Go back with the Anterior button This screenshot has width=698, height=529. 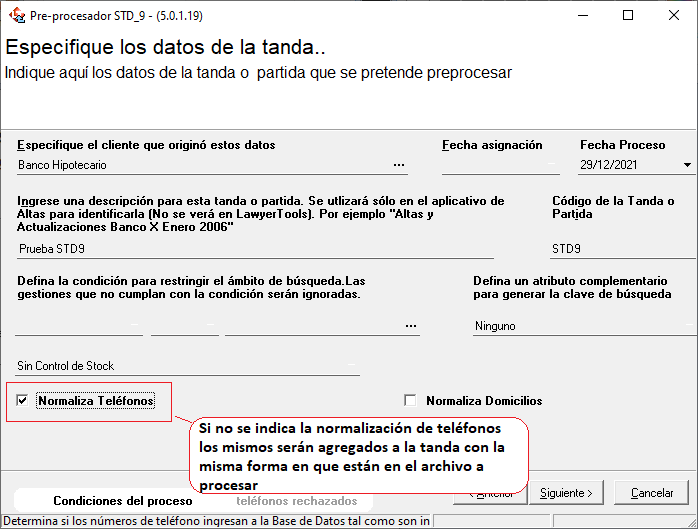pos(489,493)
